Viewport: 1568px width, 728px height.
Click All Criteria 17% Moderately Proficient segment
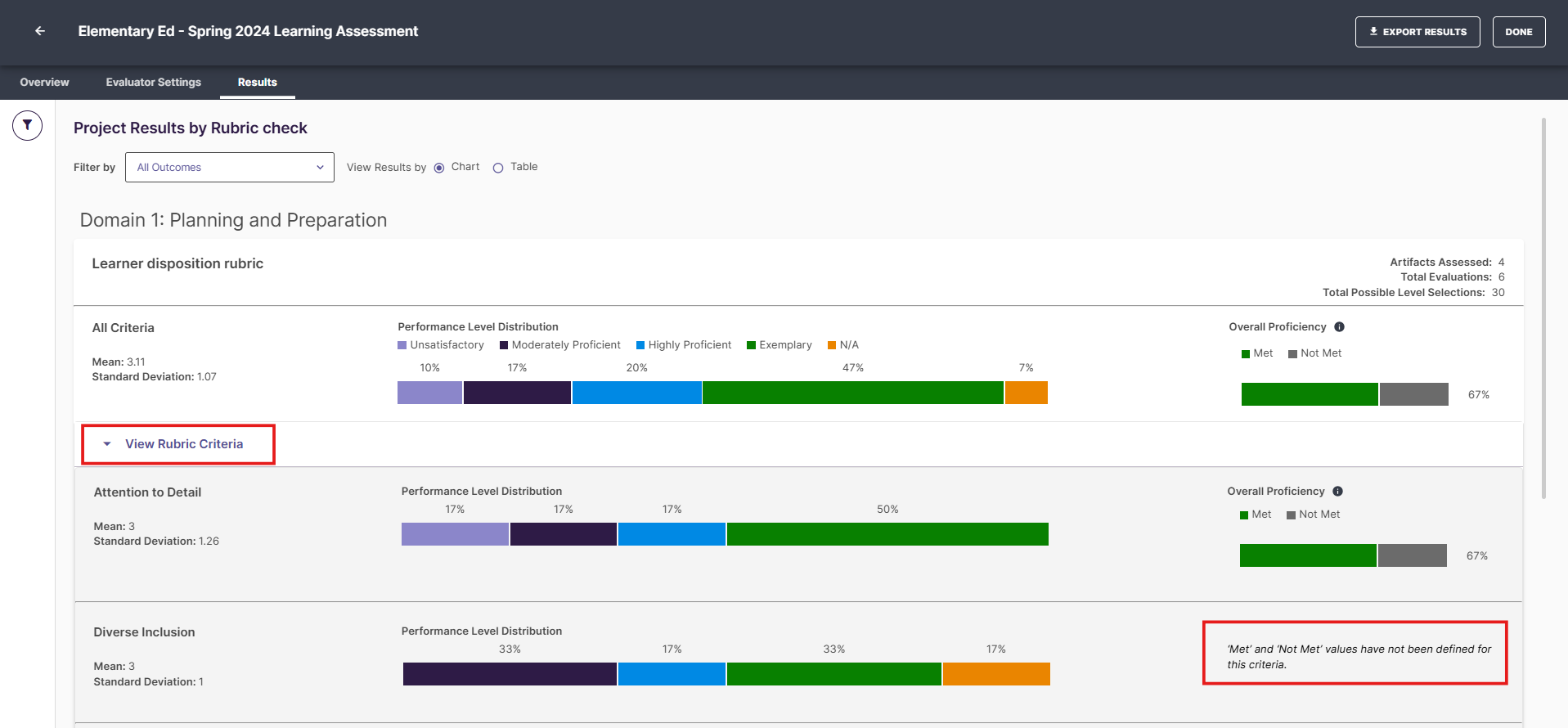[x=517, y=393]
